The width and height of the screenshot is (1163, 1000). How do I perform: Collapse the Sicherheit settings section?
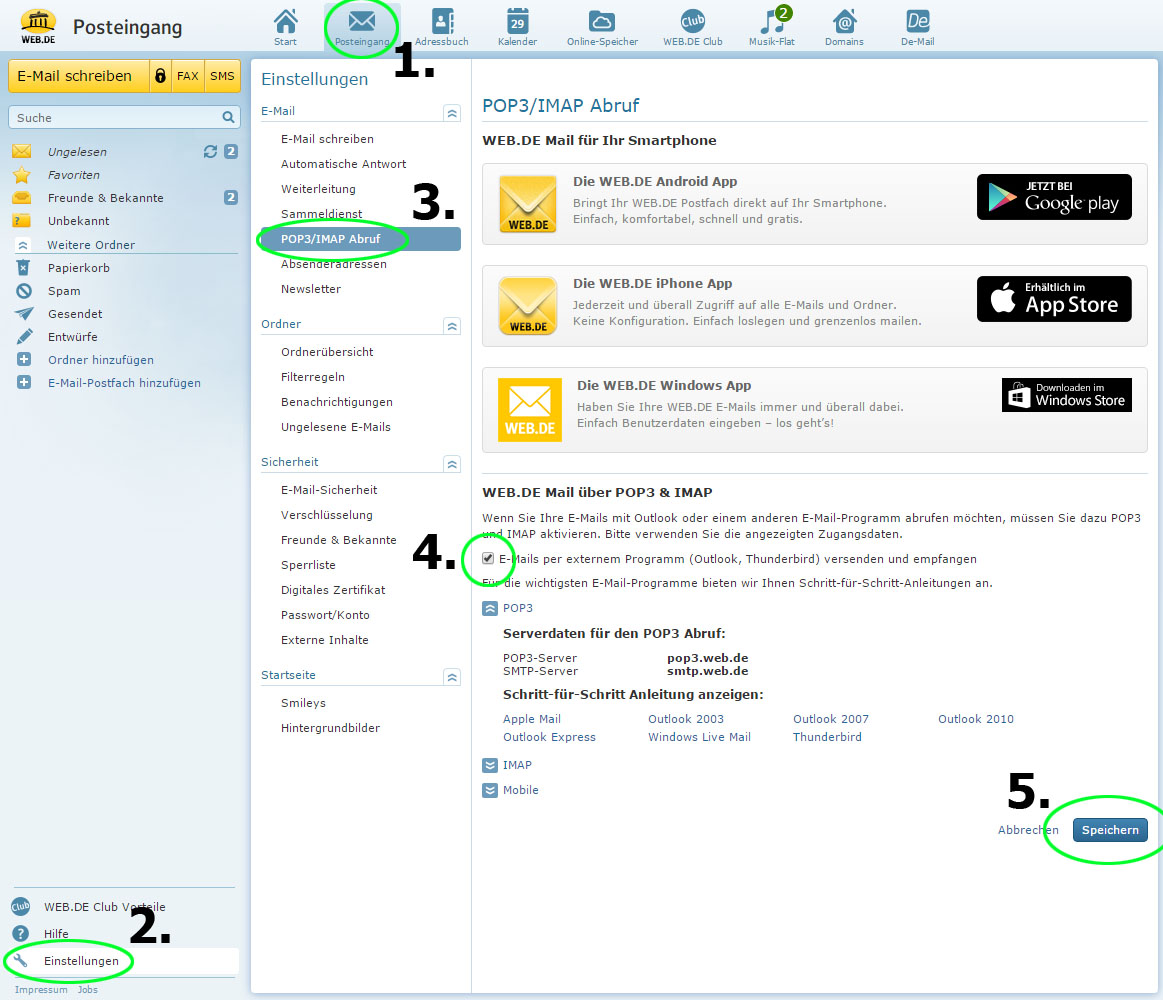[x=452, y=464]
